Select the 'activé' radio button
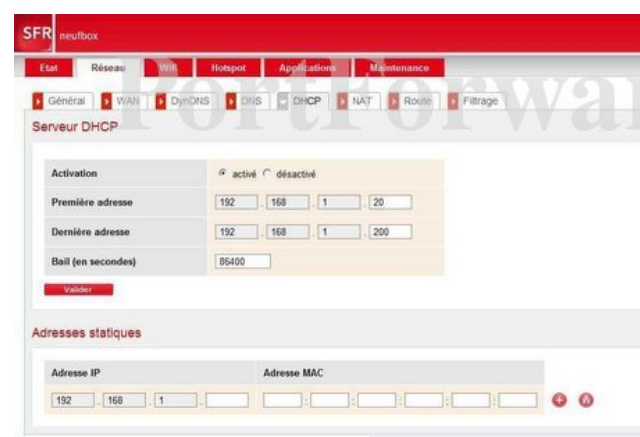640x437 pixels. click(222, 174)
